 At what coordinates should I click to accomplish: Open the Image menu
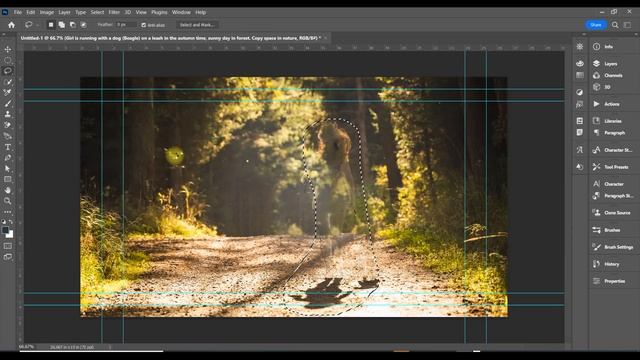(x=47, y=12)
